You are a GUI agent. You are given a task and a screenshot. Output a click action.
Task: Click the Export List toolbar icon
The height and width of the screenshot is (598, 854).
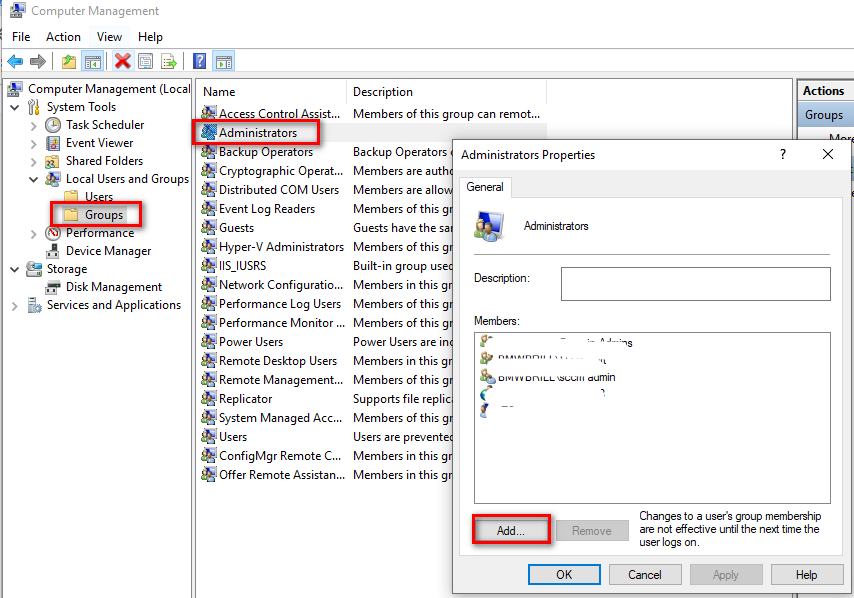[167, 61]
